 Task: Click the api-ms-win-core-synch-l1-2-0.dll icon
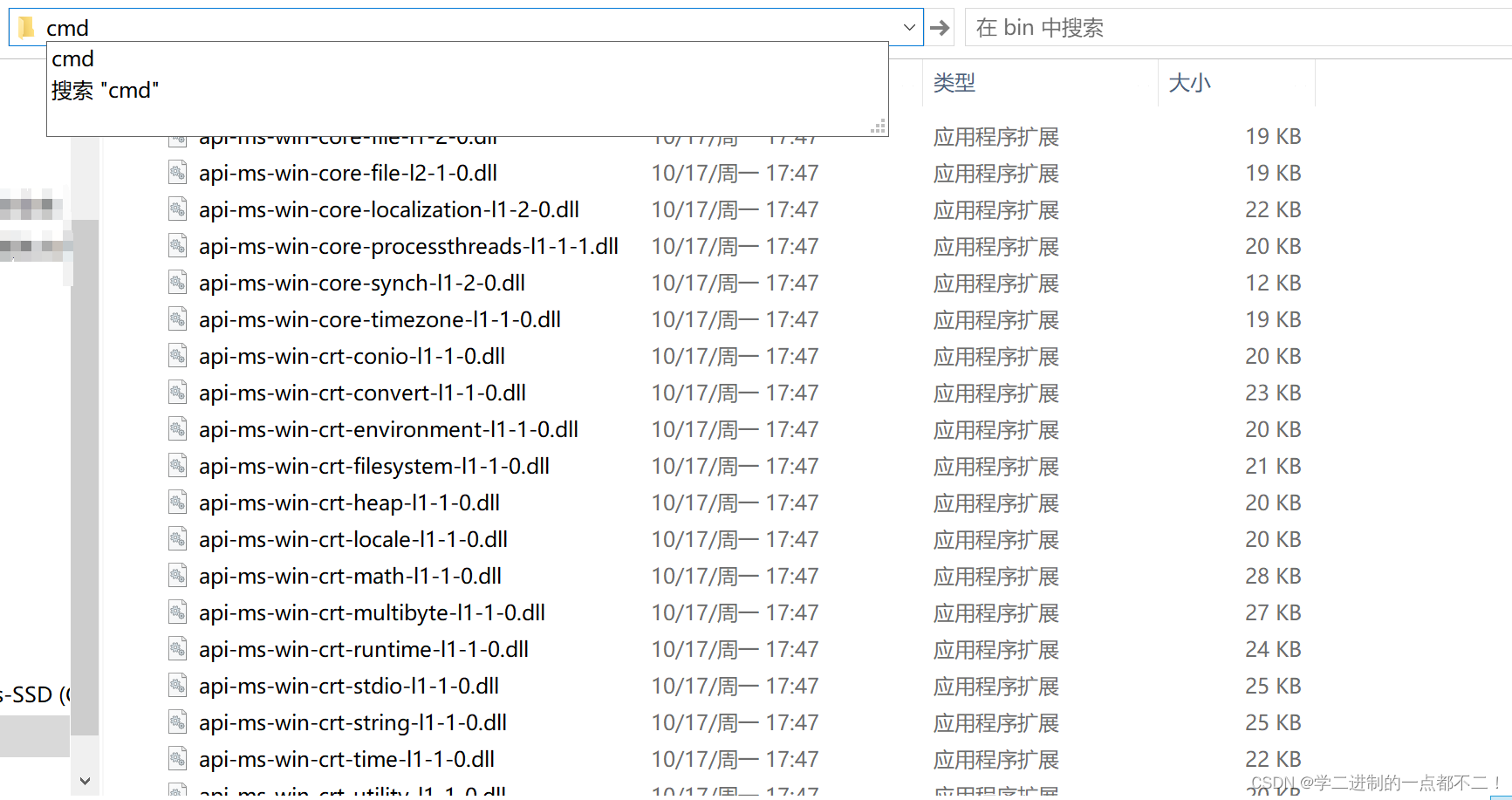tap(177, 282)
